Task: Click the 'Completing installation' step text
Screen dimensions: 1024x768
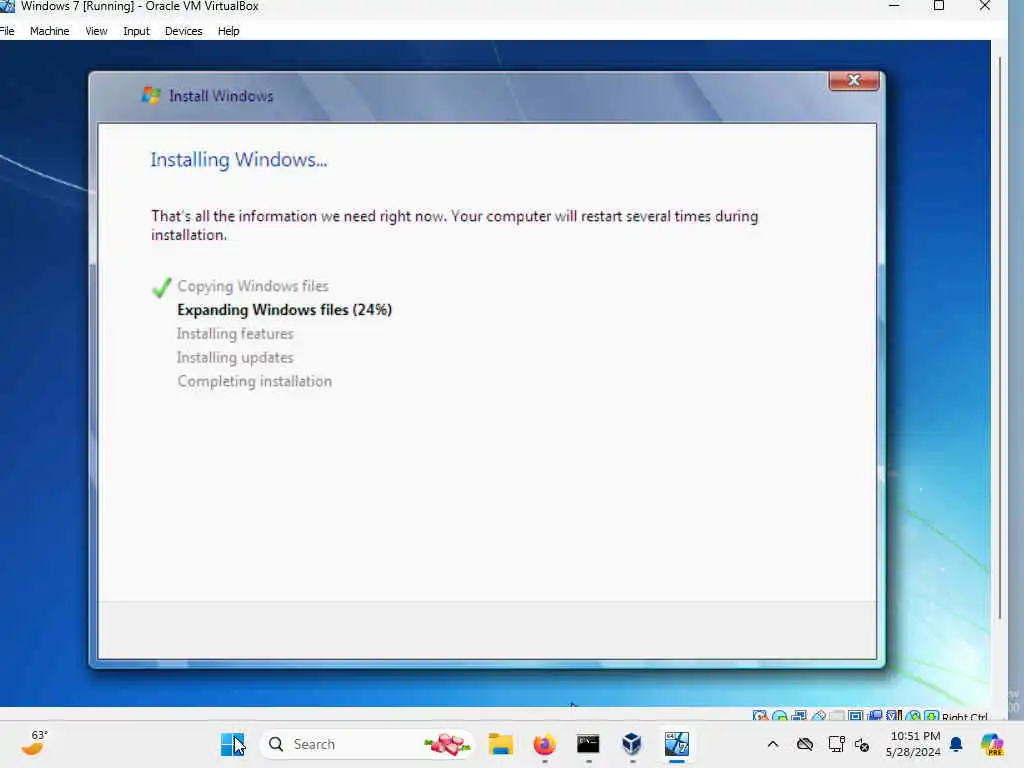Action: click(255, 381)
